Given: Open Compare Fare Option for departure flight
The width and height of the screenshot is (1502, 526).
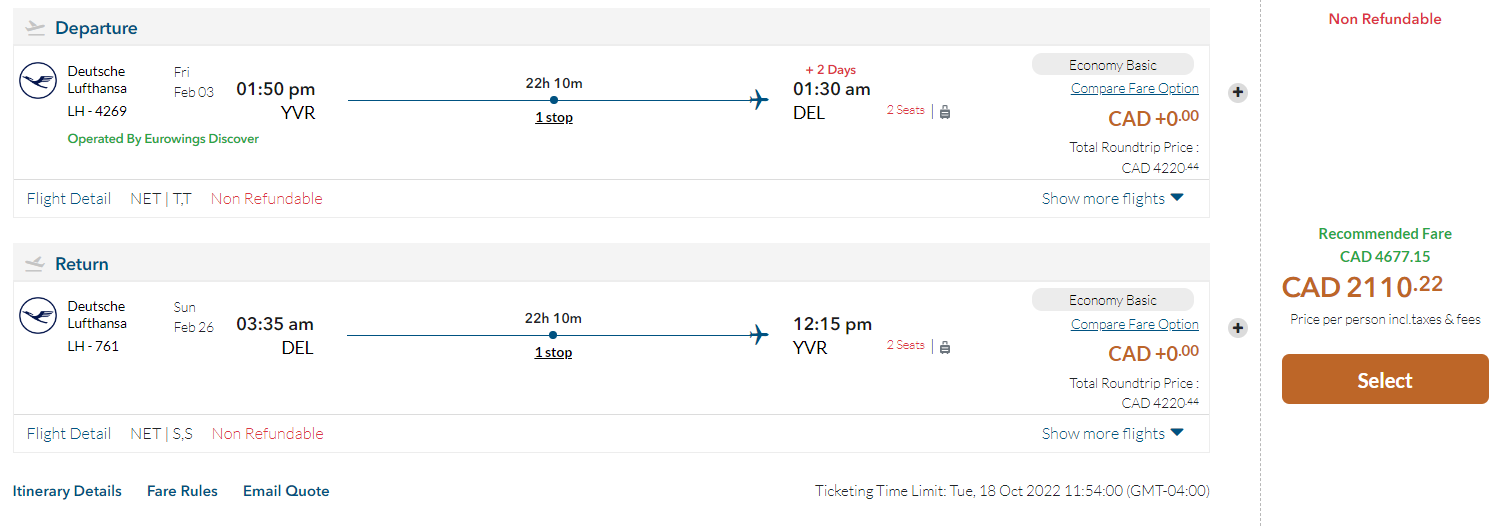Looking at the screenshot, I should tap(1134, 88).
